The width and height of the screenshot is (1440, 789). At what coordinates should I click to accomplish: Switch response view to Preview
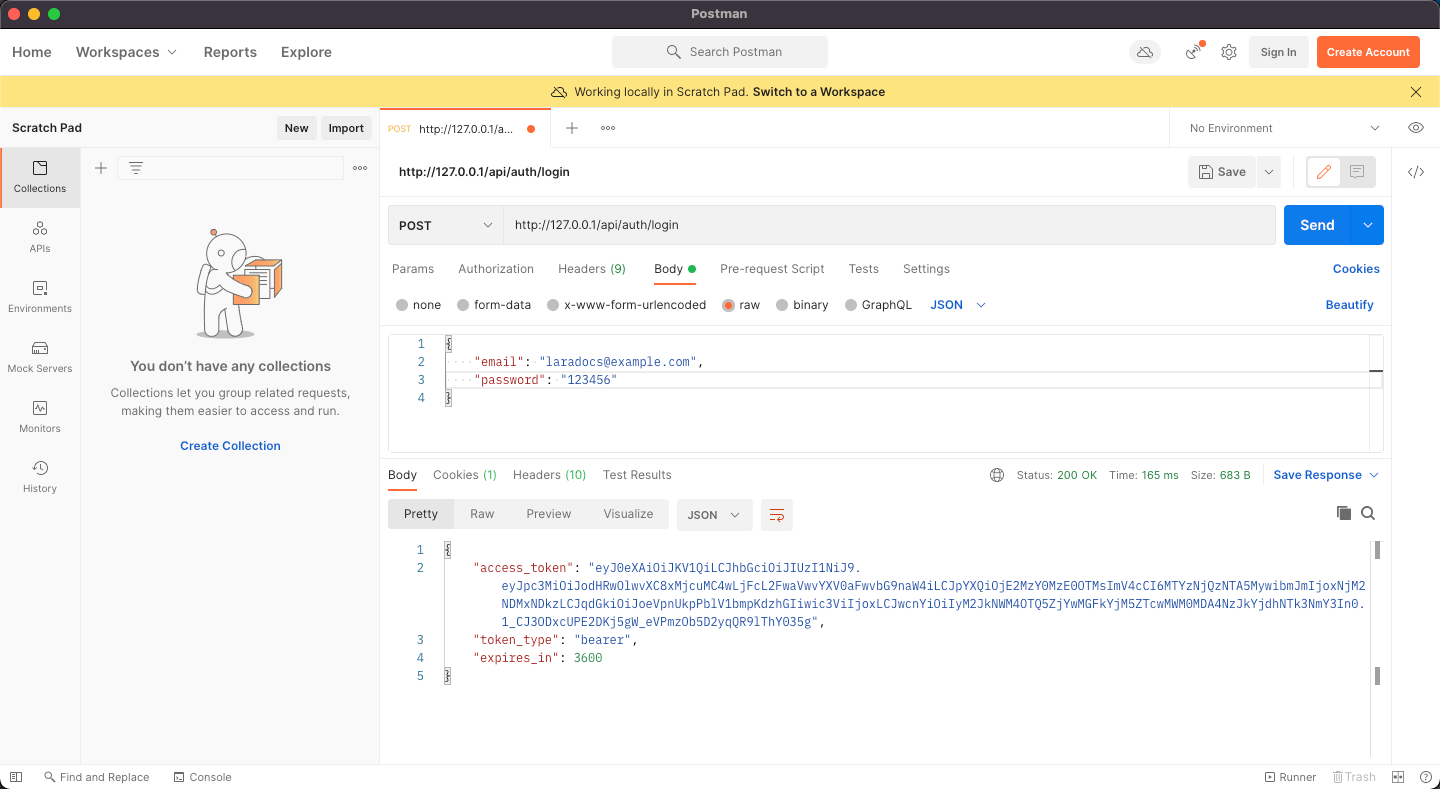pyautogui.click(x=549, y=514)
